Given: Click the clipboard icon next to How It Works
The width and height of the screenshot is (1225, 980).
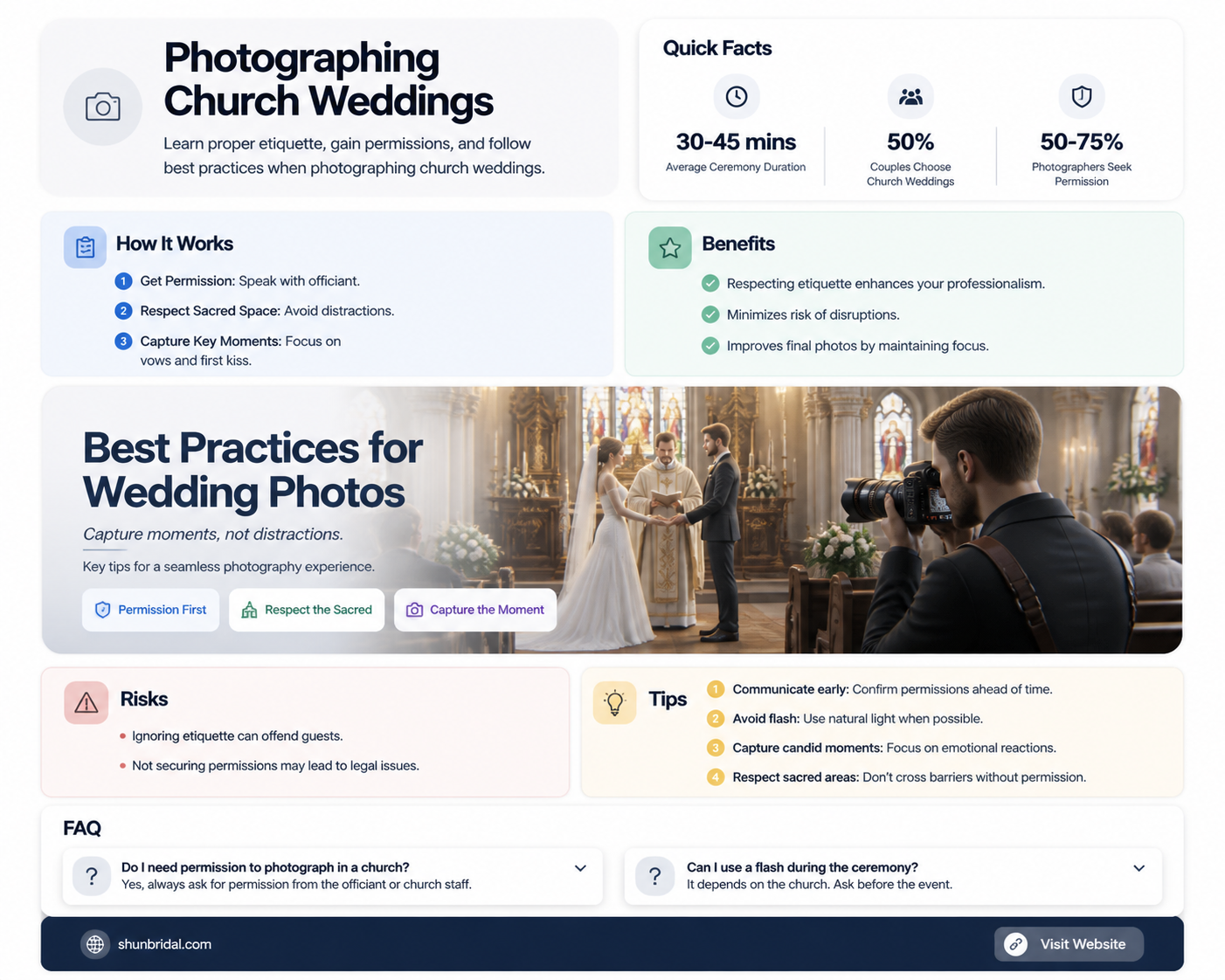Looking at the screenshot, I should click(x=85, y=247).
